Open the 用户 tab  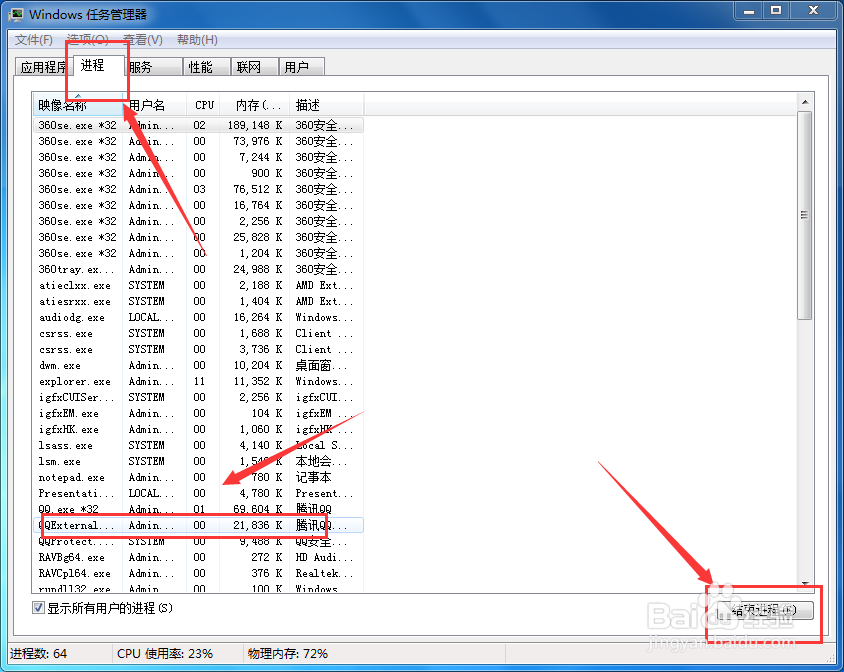[x=302, y=67]
